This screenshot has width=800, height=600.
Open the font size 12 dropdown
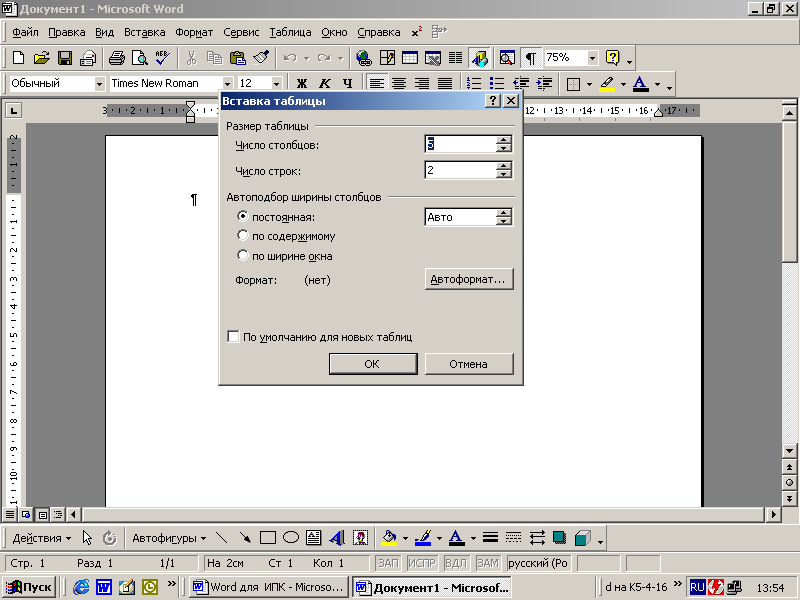click(277, 84)
